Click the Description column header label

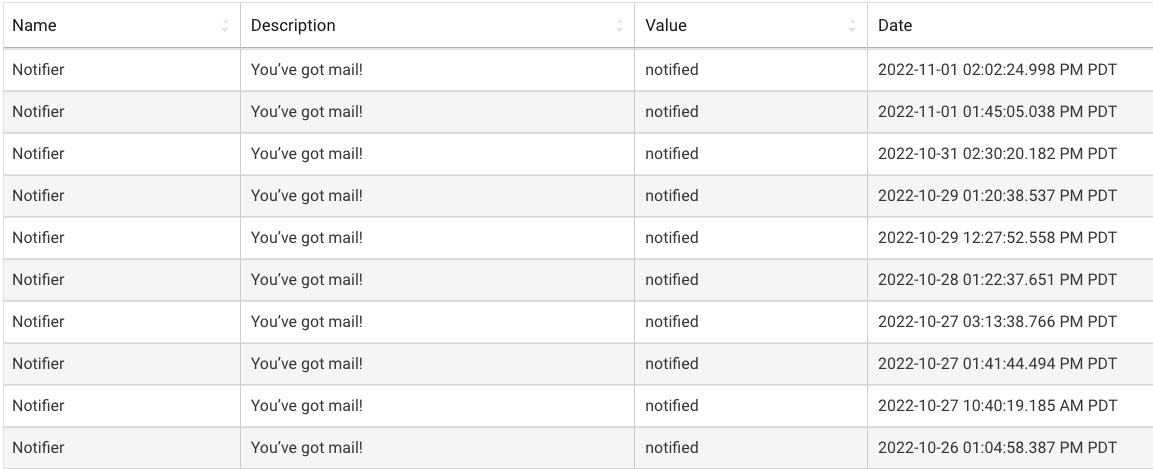[293, 25]
